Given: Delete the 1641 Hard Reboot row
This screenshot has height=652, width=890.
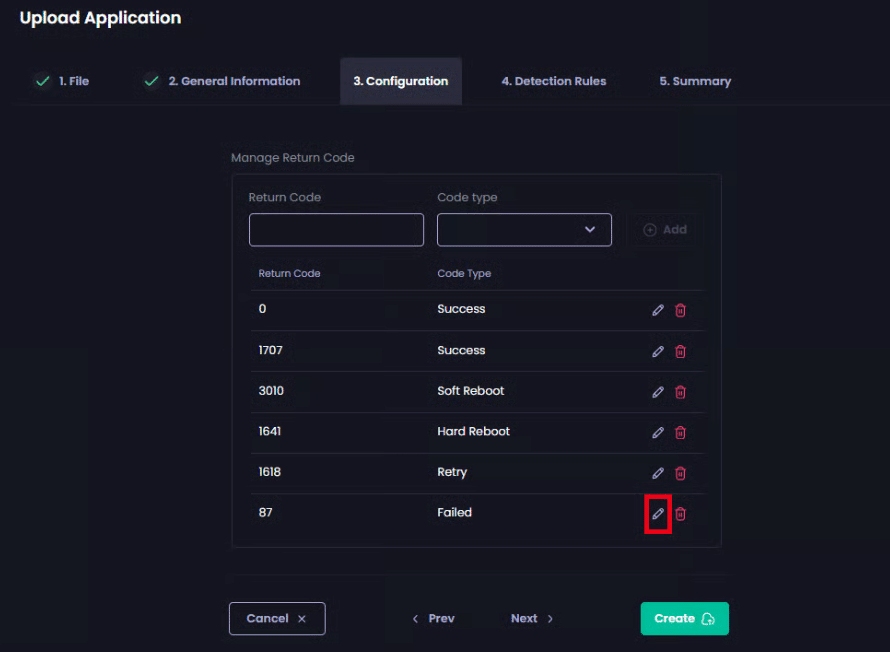Looking at the screenshot, I should (680, 432).
